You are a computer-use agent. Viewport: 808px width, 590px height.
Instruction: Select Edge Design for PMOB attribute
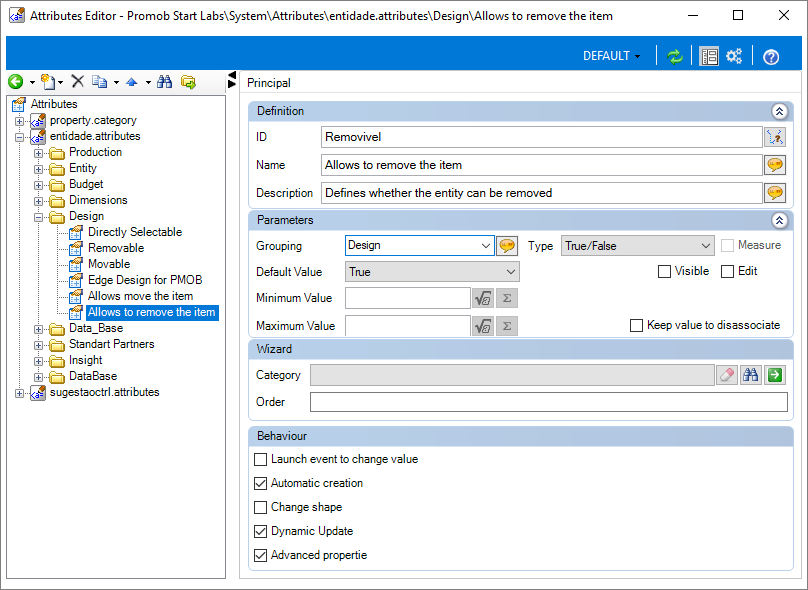145,280
